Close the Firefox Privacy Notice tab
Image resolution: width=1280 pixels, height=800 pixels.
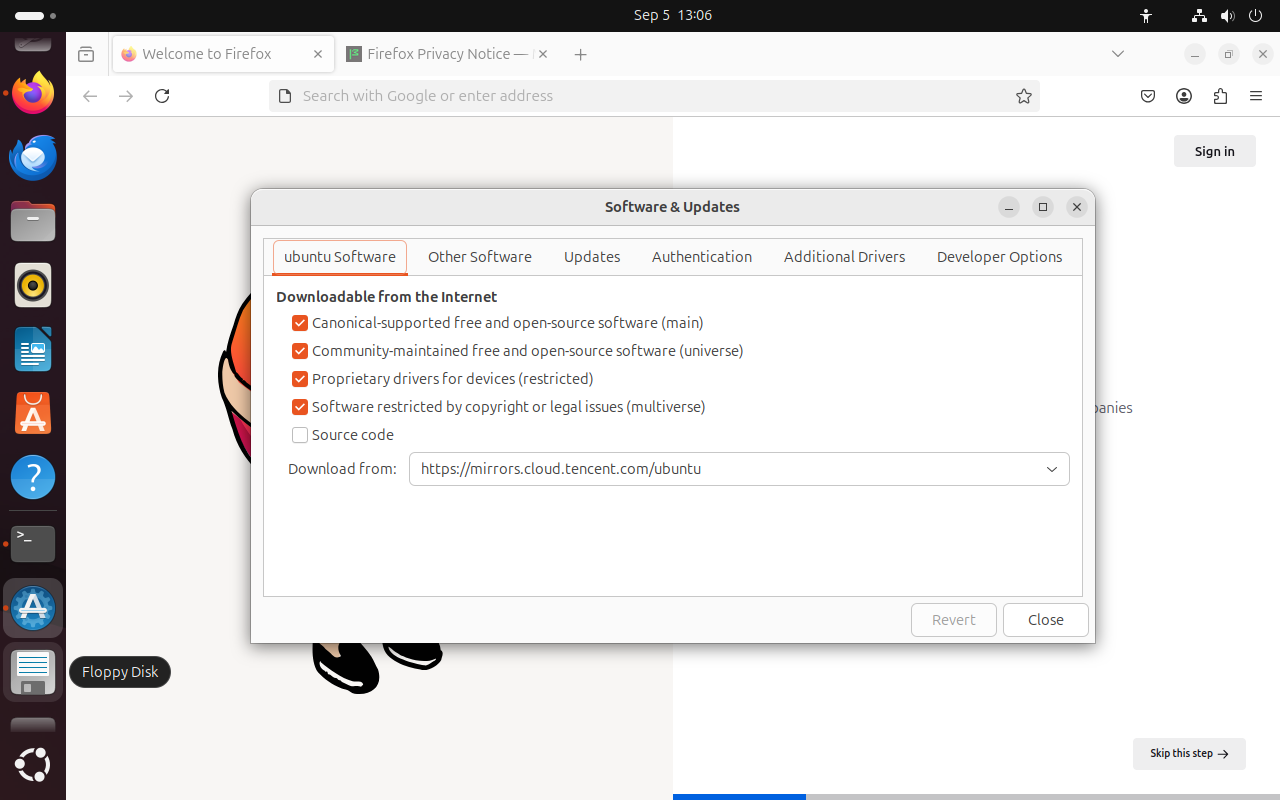point(543,54)
